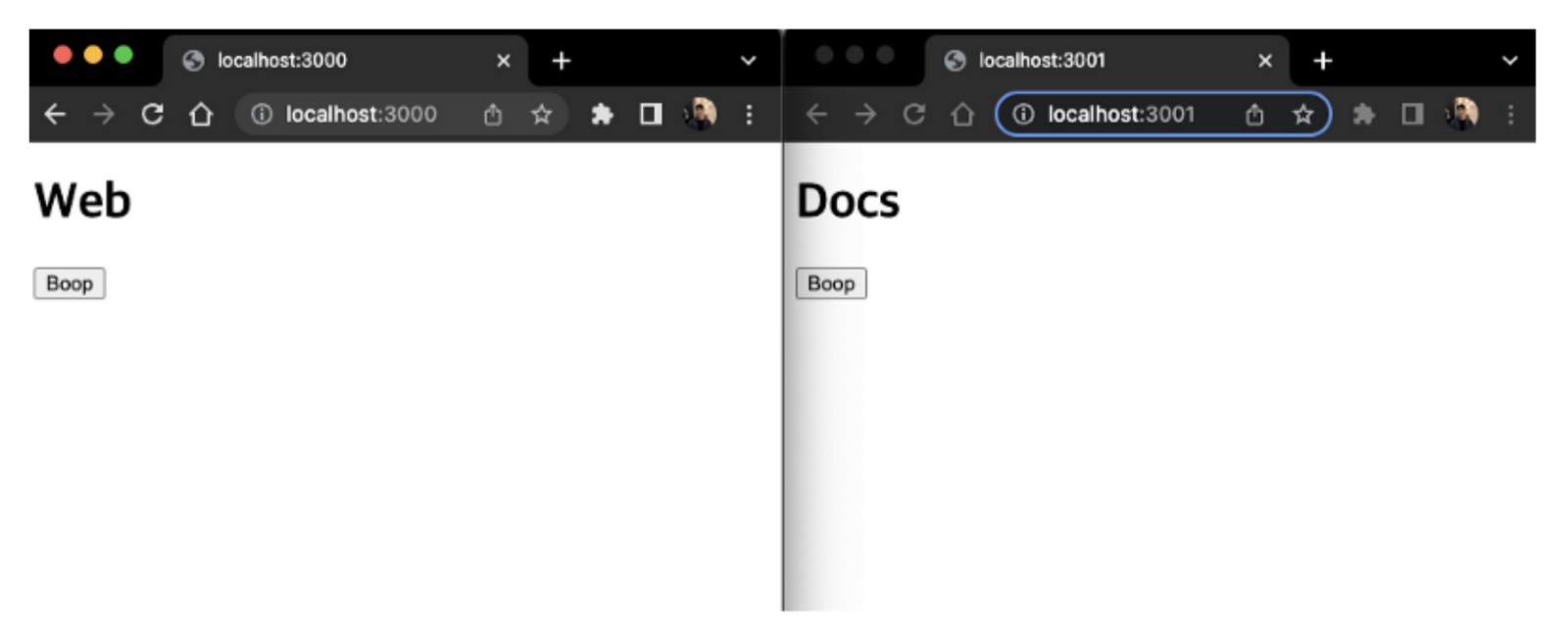The height and width of the screenshot is (644, 1568).
Task: Open new tab in localhost:3000 window
Action: pyautogui.click(x=561, y=61)
